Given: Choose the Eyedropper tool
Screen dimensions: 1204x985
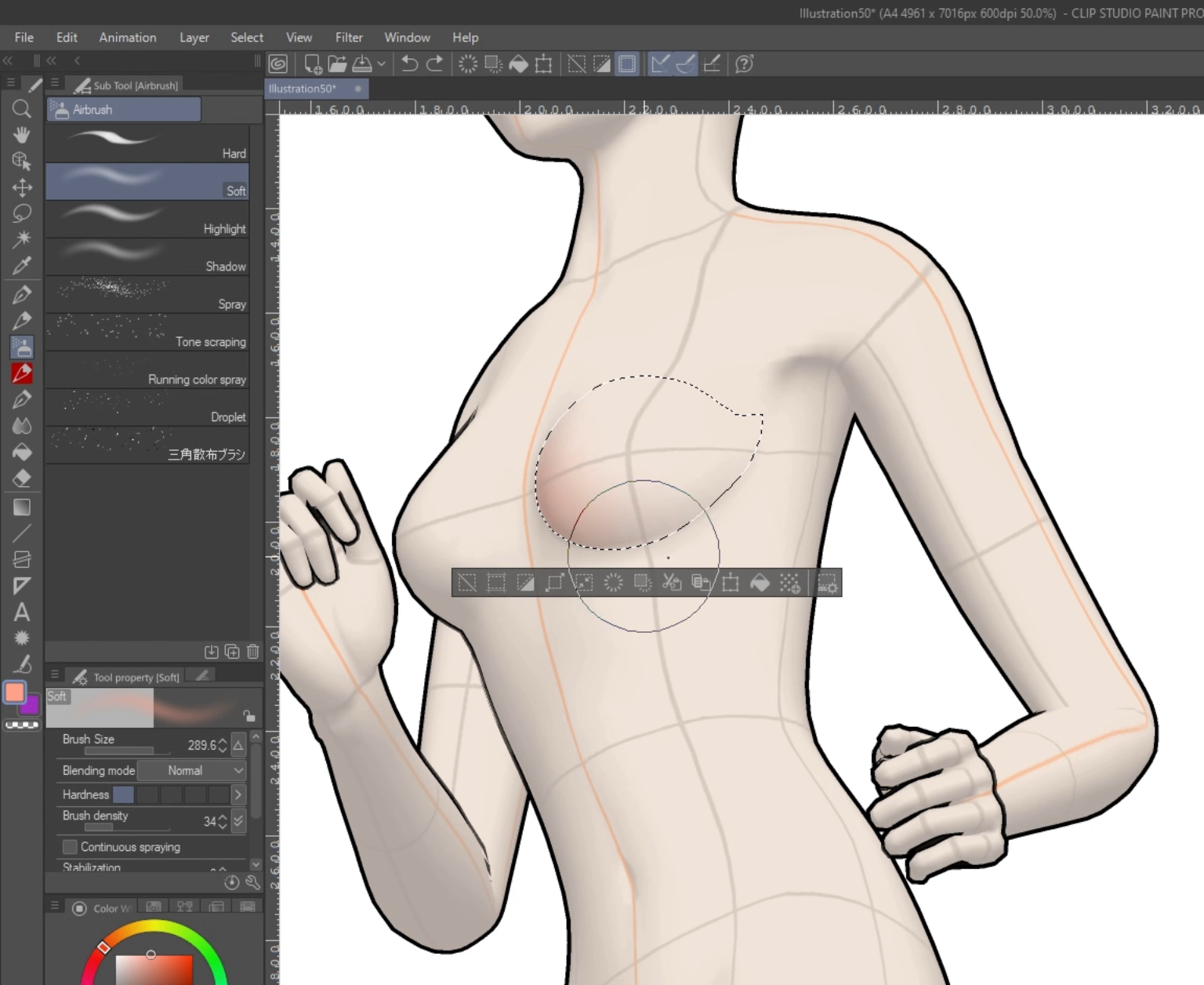Looking at the screenshot, I should pyautogui.click(x=21, y=266).
